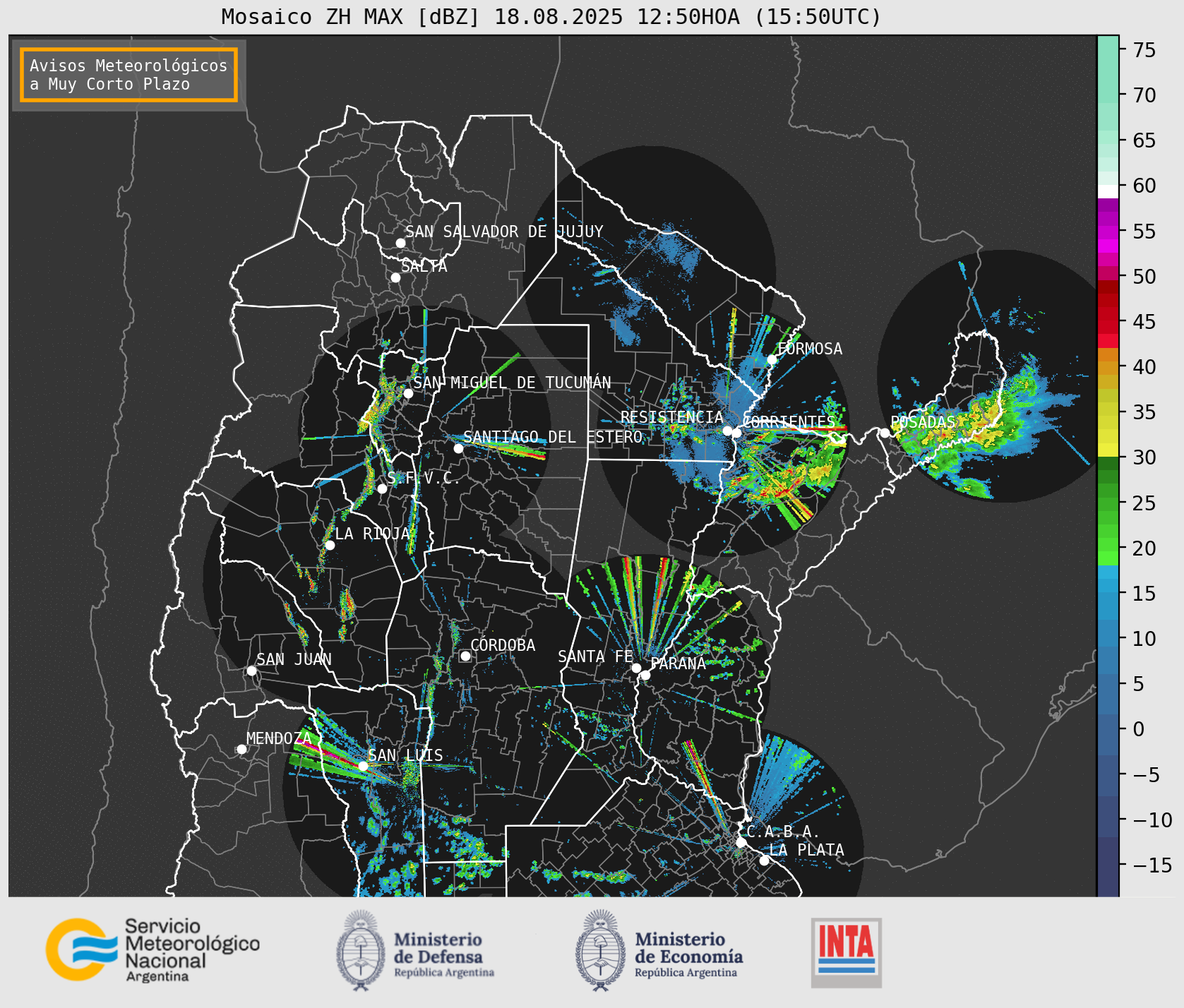The height and width of the screenshot is (1008, 1184).
Task: Click the San Salvador de Jujuy city marker
Action: click(x=400, y=243)
